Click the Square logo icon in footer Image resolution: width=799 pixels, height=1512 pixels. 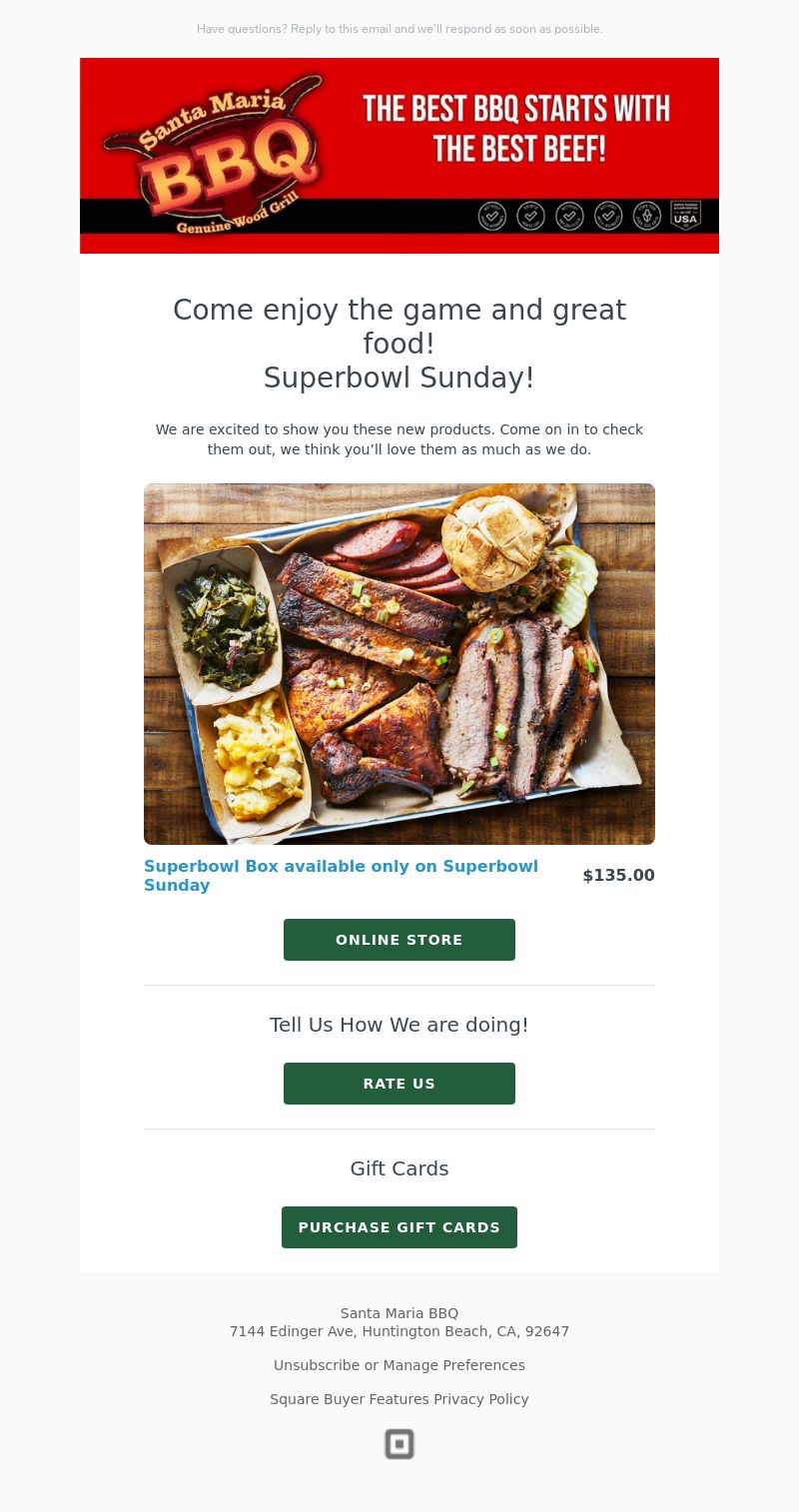click(399, 1444)
